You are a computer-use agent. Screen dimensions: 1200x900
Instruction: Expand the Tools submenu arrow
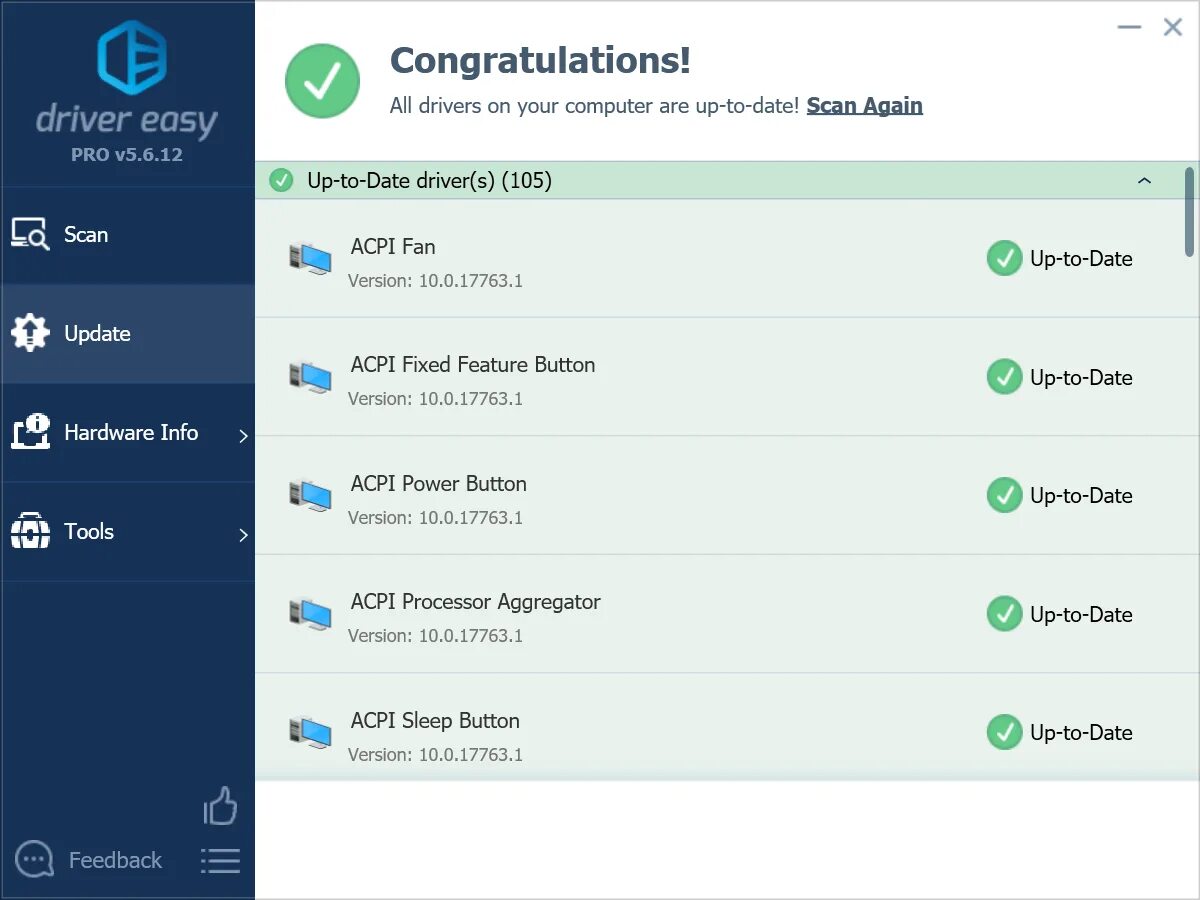click(x=243, y=535)
